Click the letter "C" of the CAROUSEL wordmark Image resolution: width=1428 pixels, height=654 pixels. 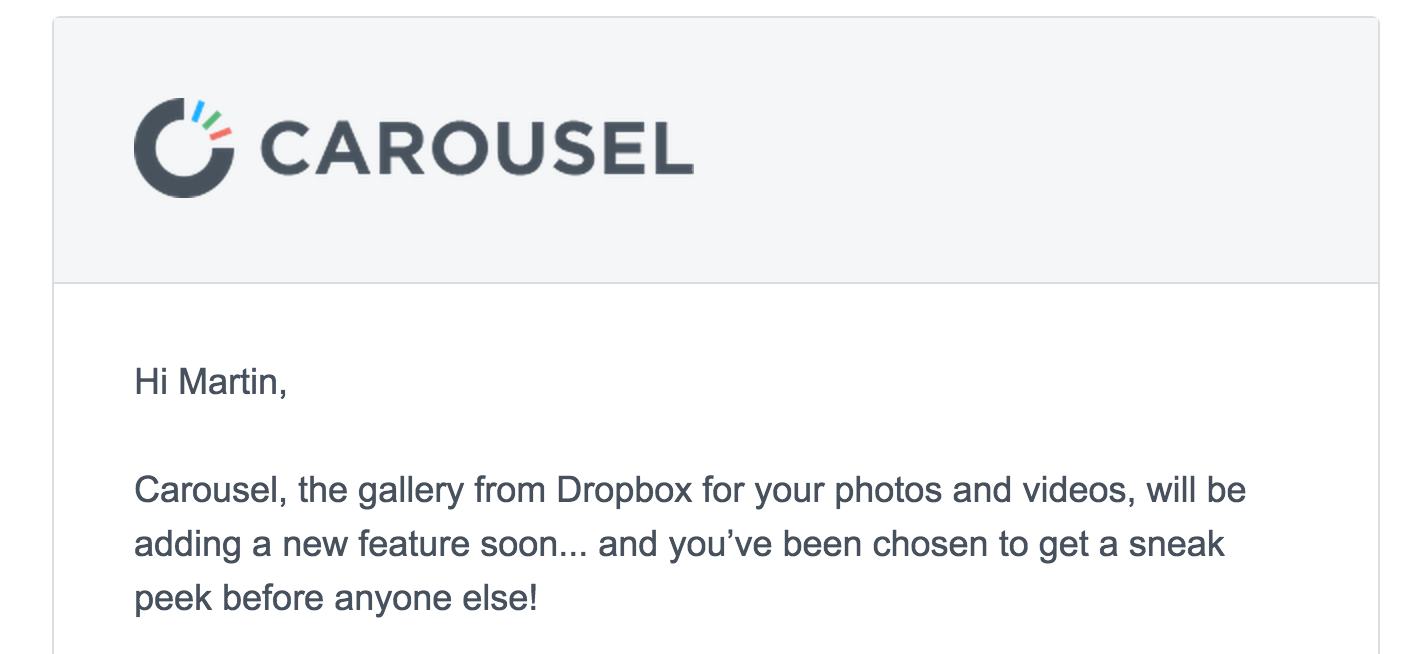pos(286,149)
